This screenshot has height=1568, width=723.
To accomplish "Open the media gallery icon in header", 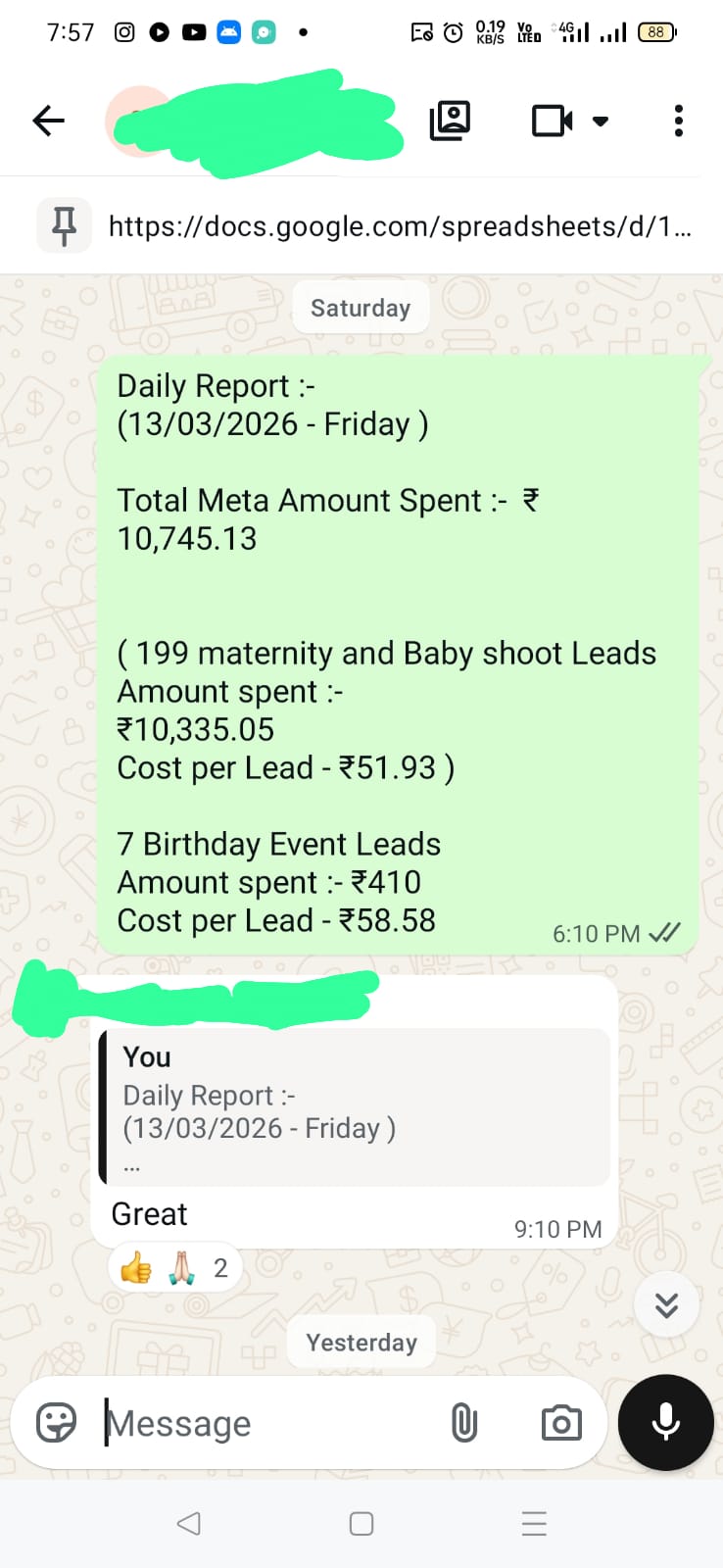I will (450, 121).
